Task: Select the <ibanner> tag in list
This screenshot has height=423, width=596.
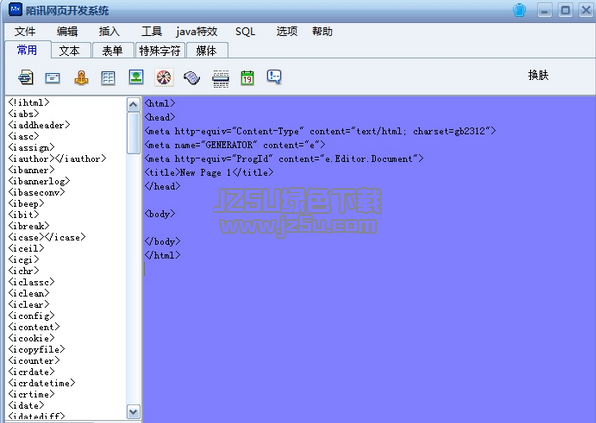Action: [32, 170]
